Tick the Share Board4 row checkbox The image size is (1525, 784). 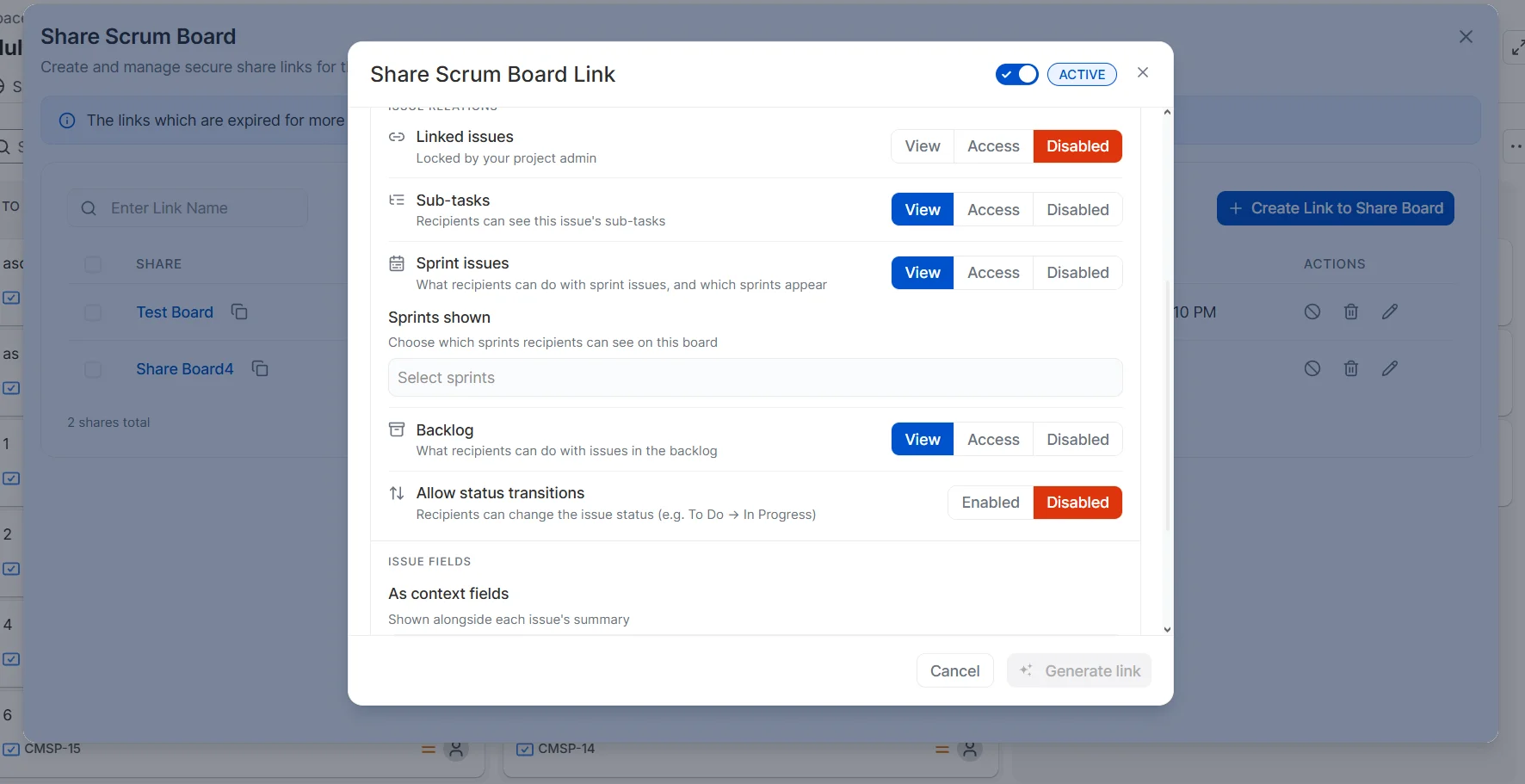(93, 369)
